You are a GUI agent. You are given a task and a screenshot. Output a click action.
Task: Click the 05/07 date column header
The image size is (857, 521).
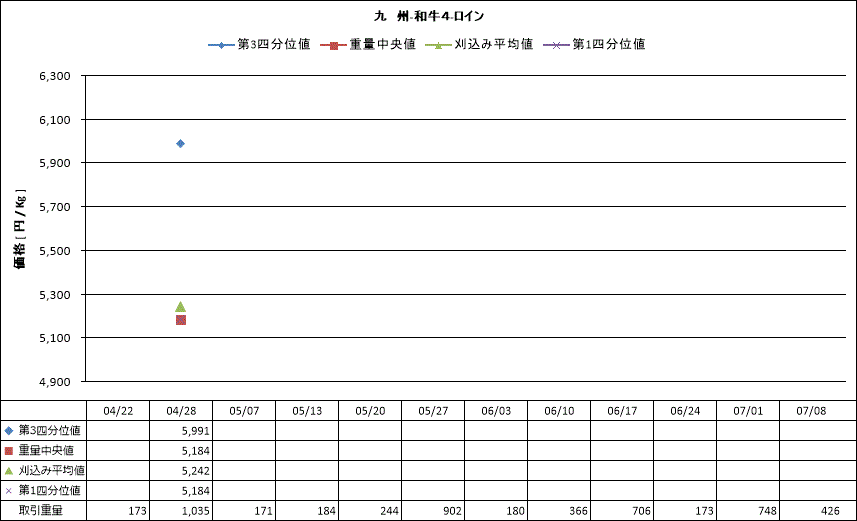tap(244, 411)
